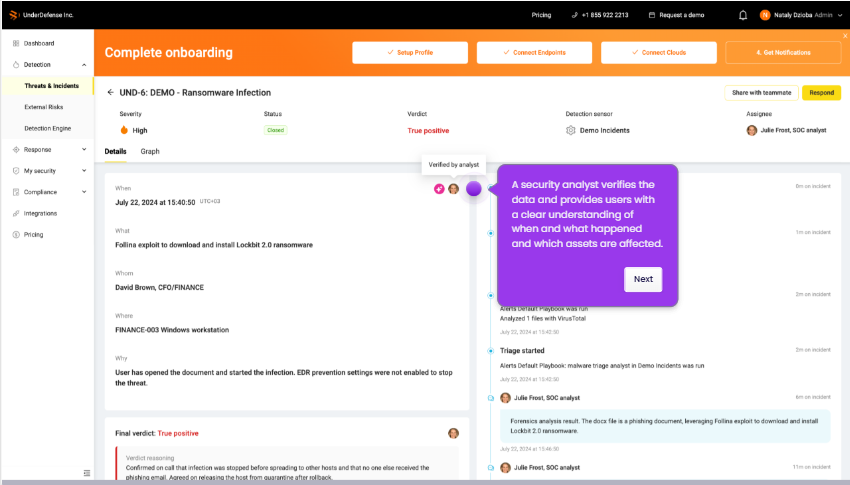The width and height of the screenshot is (850, 485).
Task: Click the My security shield icon
Action: [x=16, y=171]
